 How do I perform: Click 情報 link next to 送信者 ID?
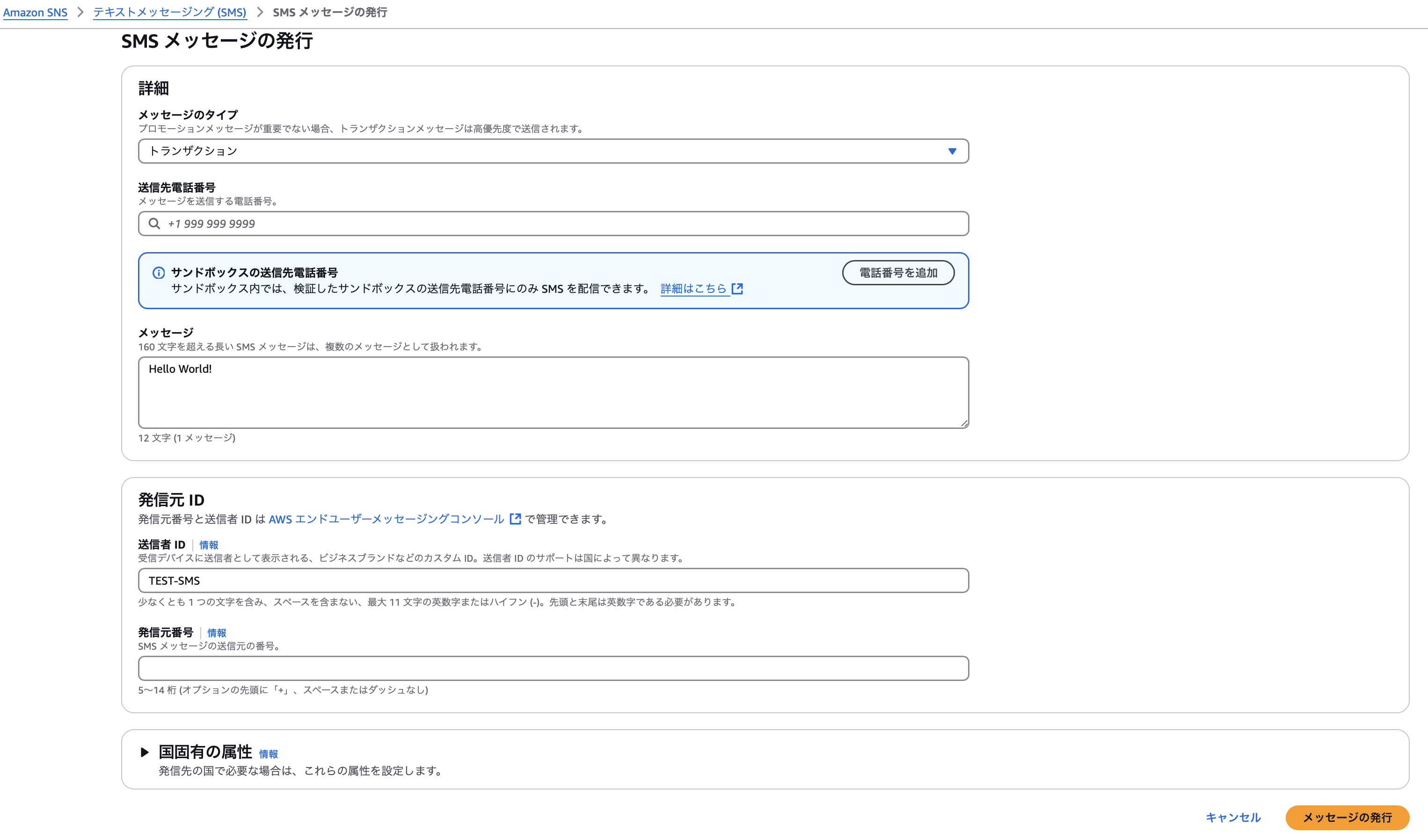tap(209, 545)
